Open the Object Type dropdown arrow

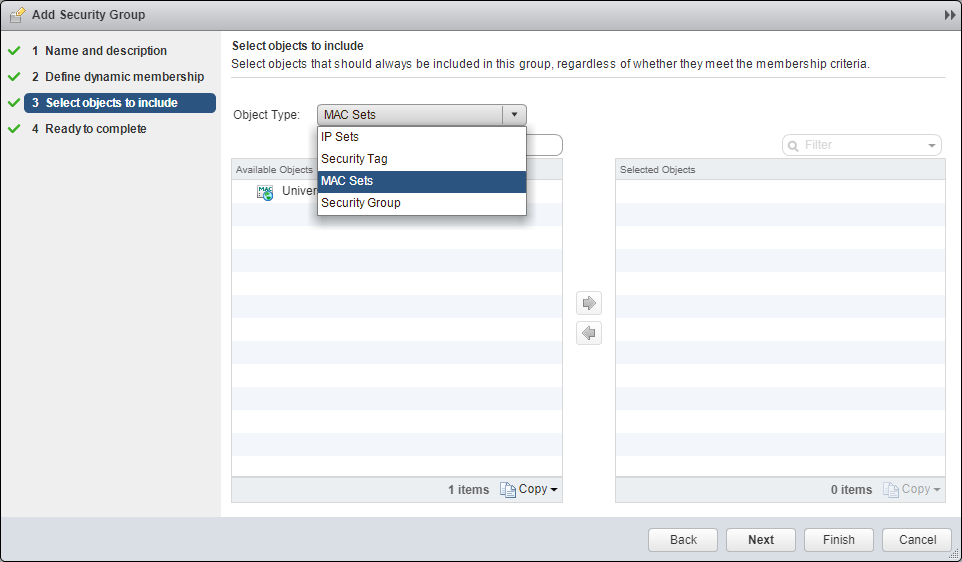[x=514, y=115]
